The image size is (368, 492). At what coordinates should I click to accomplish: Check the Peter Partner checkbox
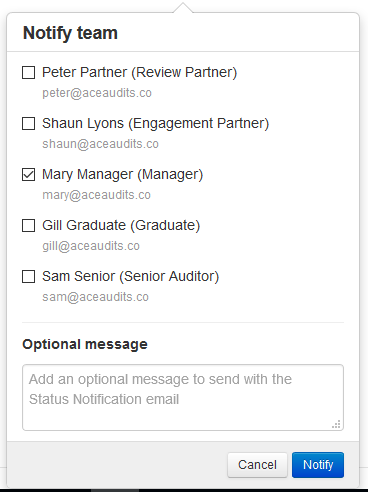pyautogui.click(x=28, y=72)
